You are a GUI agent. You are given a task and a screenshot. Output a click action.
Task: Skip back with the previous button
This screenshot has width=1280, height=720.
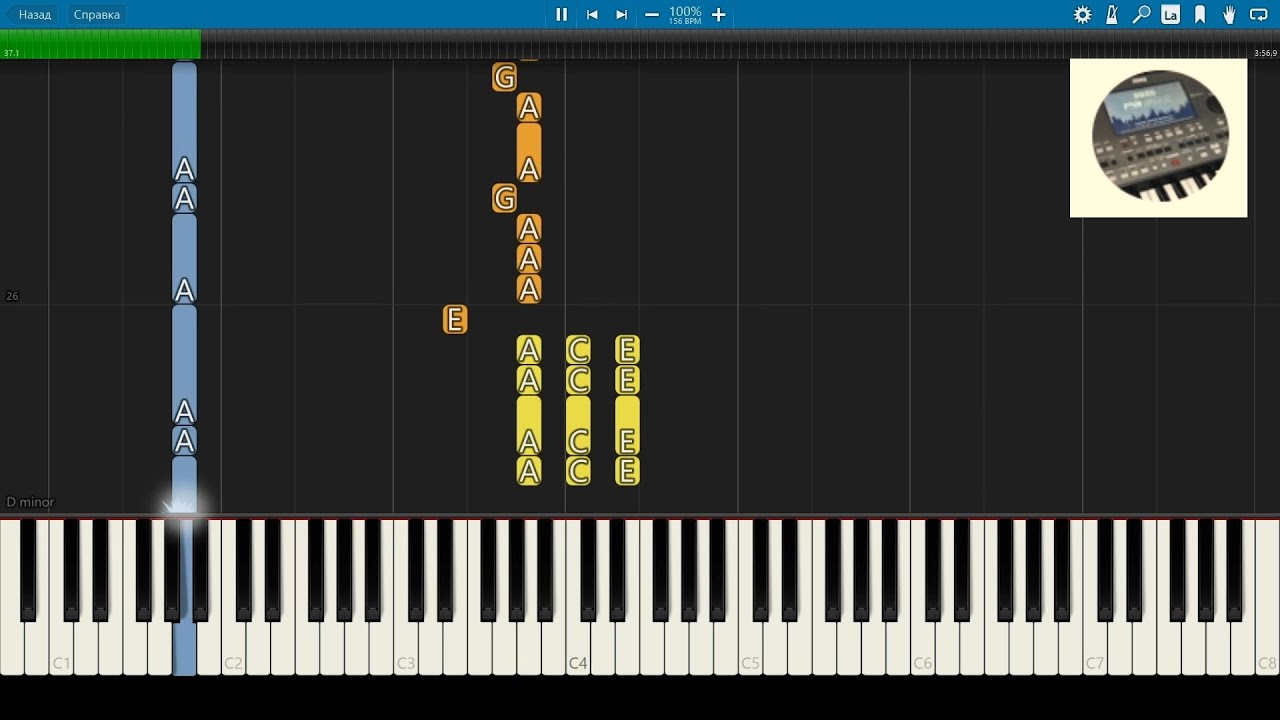point(592,15)
